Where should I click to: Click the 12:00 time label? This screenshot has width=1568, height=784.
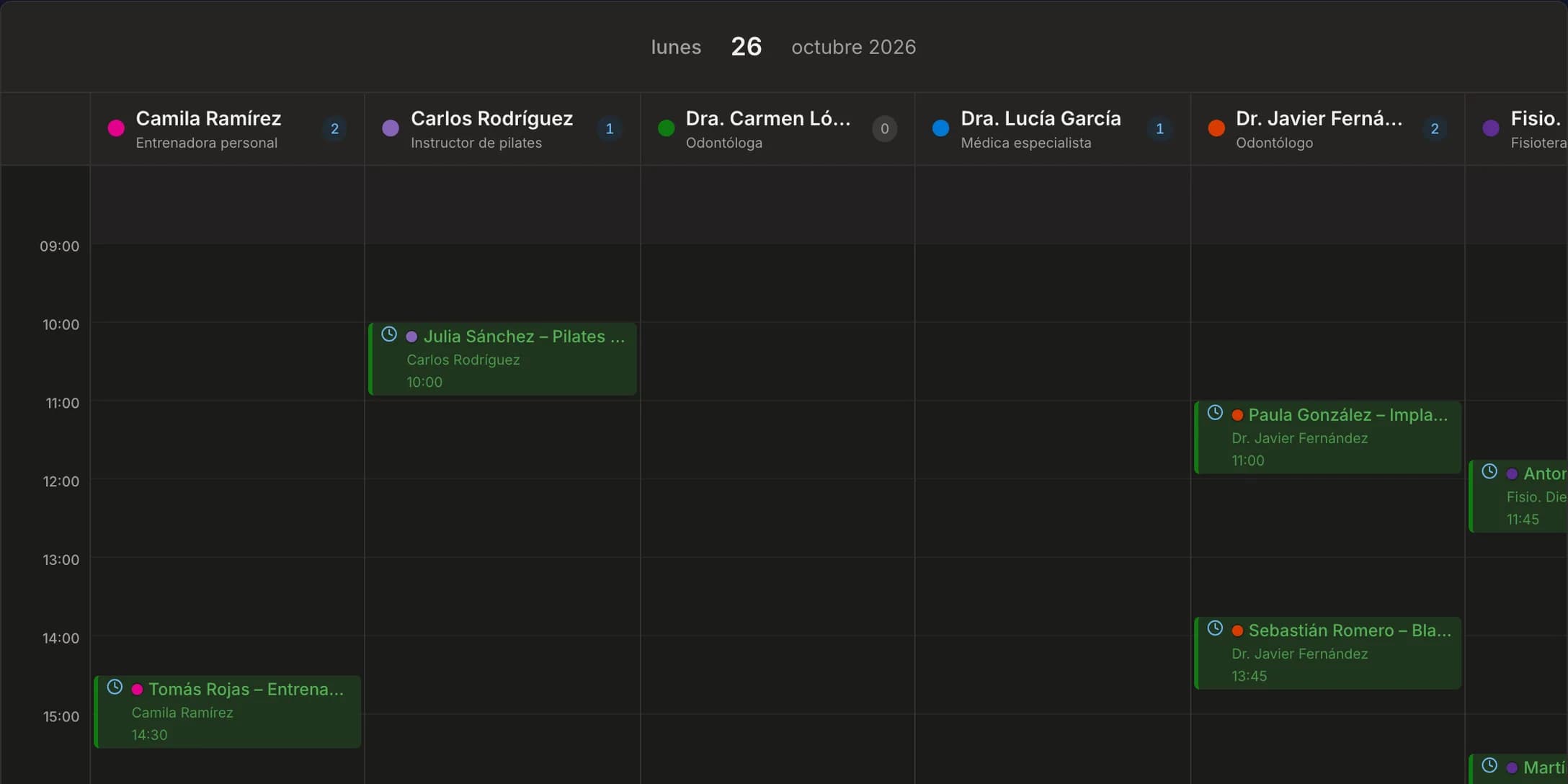pyautogui.click(x=61, y=481)
